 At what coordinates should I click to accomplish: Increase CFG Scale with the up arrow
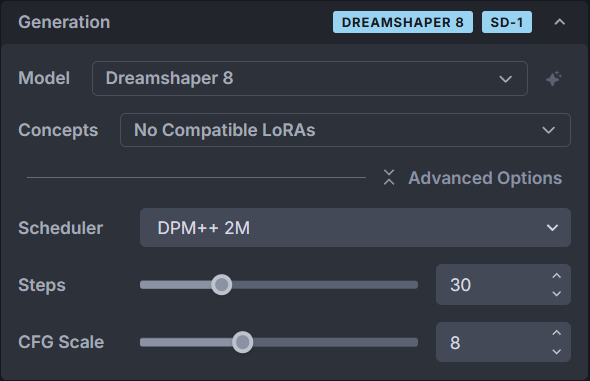(x=557, y=333)
